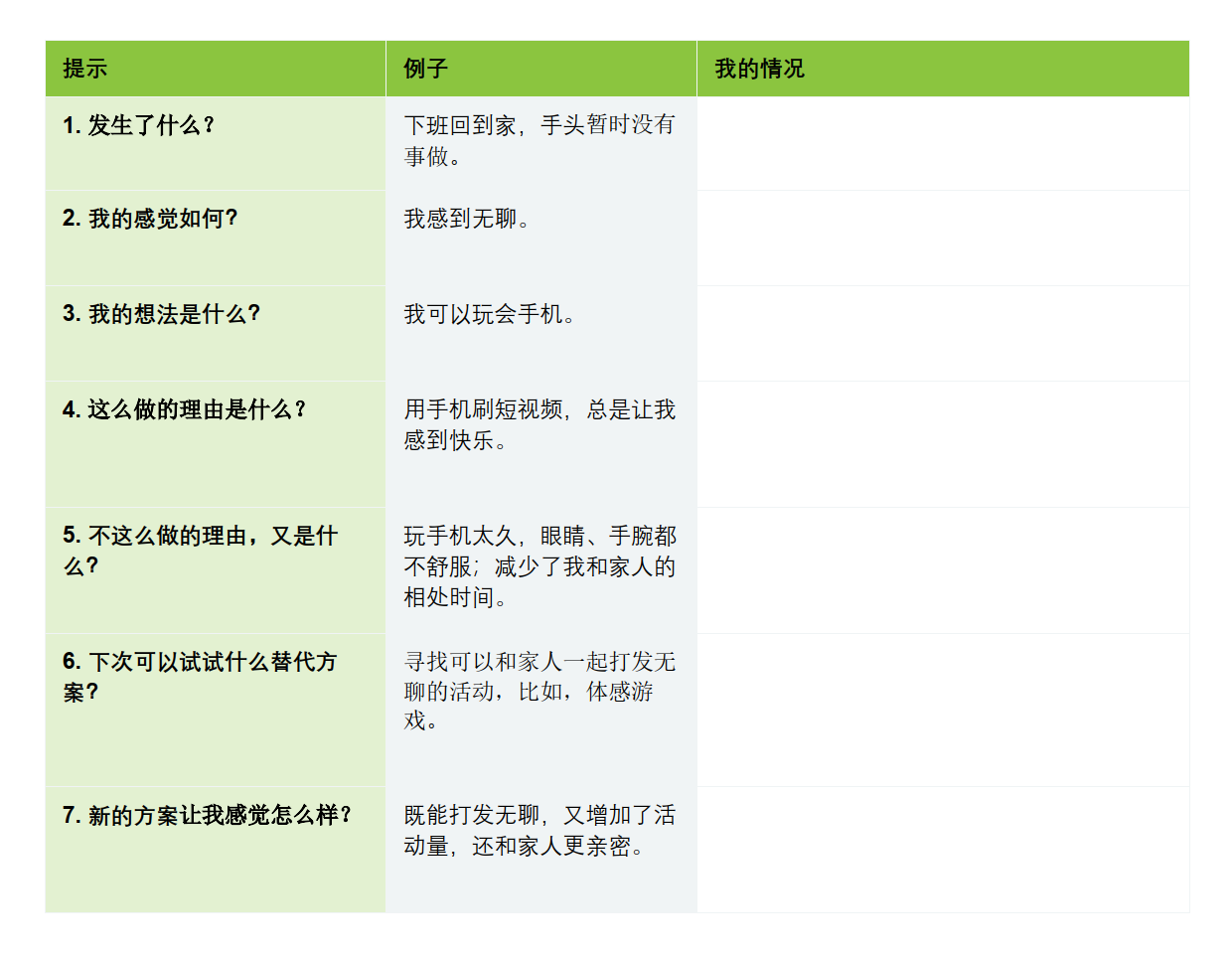The image size is (1232, 957).
Task: Click the example "我可以玩会手机。"
Action: (490, 314)
